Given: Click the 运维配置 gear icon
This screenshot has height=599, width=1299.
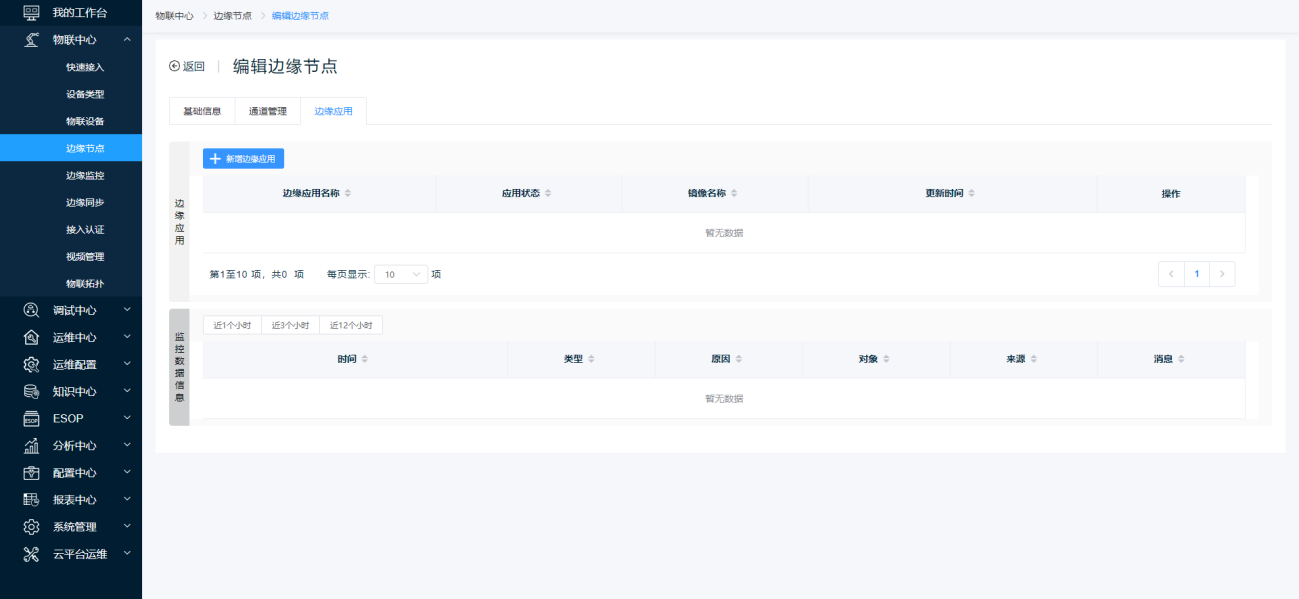Looking at the screenshot, I should click(x=31, y=364).
